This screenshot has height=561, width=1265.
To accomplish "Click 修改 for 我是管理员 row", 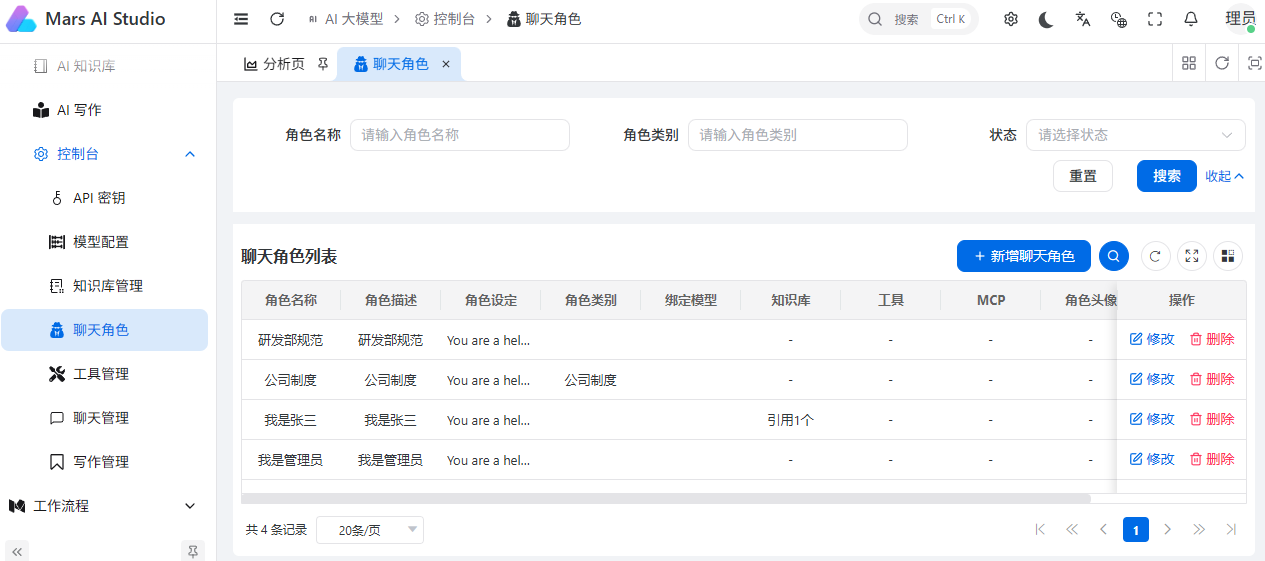I will pos(1152,460).
